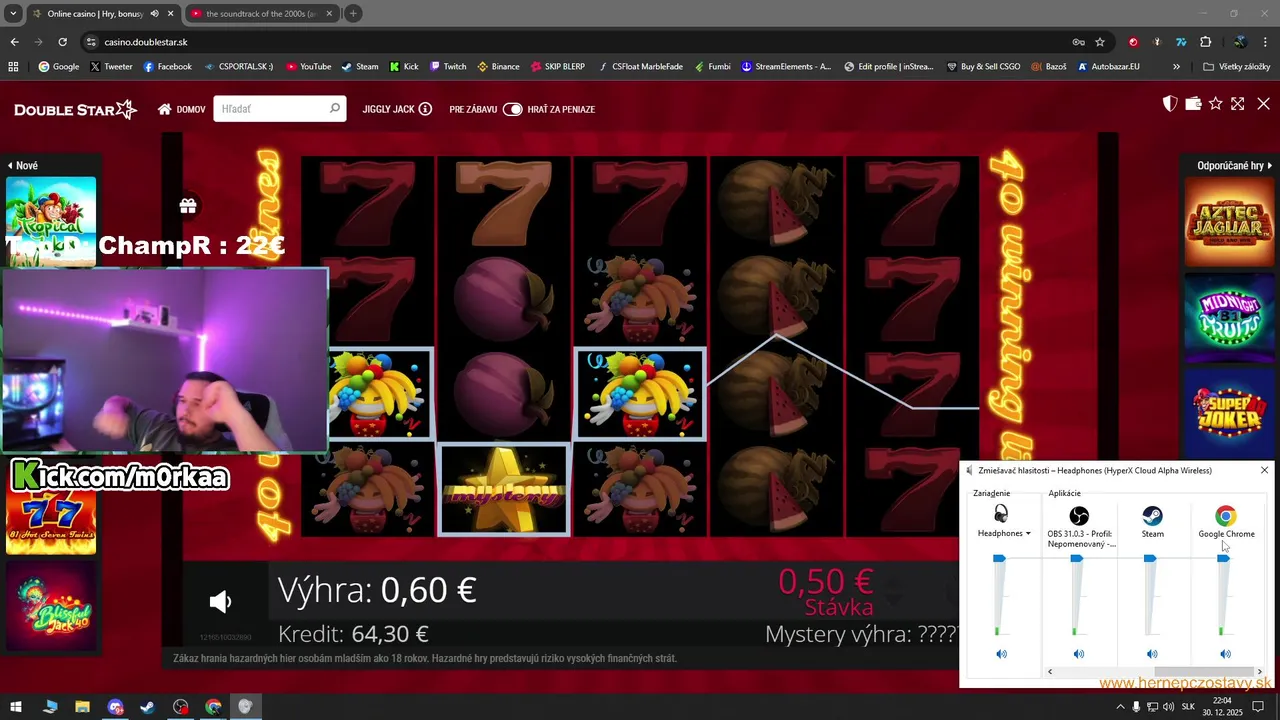Close the game with X icon
Image resolution: width=1280 pixels, height=720 pixels.
(x=1263, y=104)
